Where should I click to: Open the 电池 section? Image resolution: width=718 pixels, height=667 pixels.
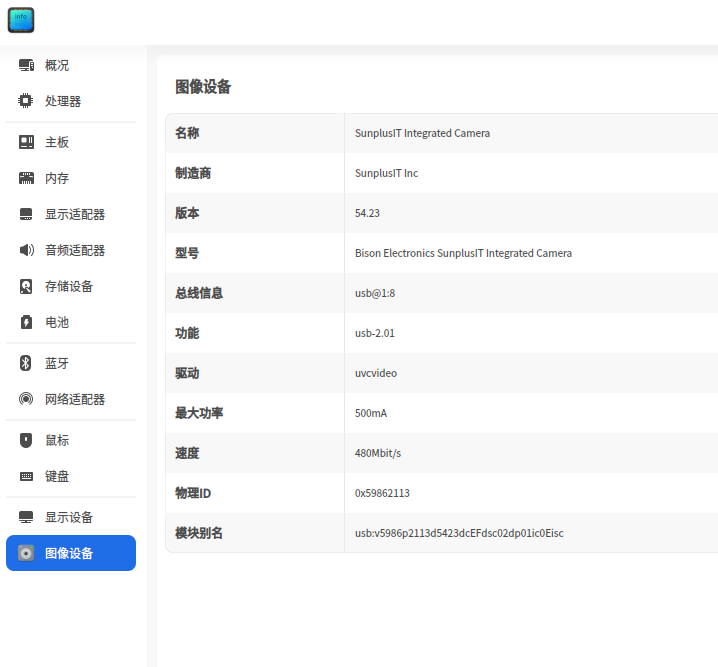(71, 322)
